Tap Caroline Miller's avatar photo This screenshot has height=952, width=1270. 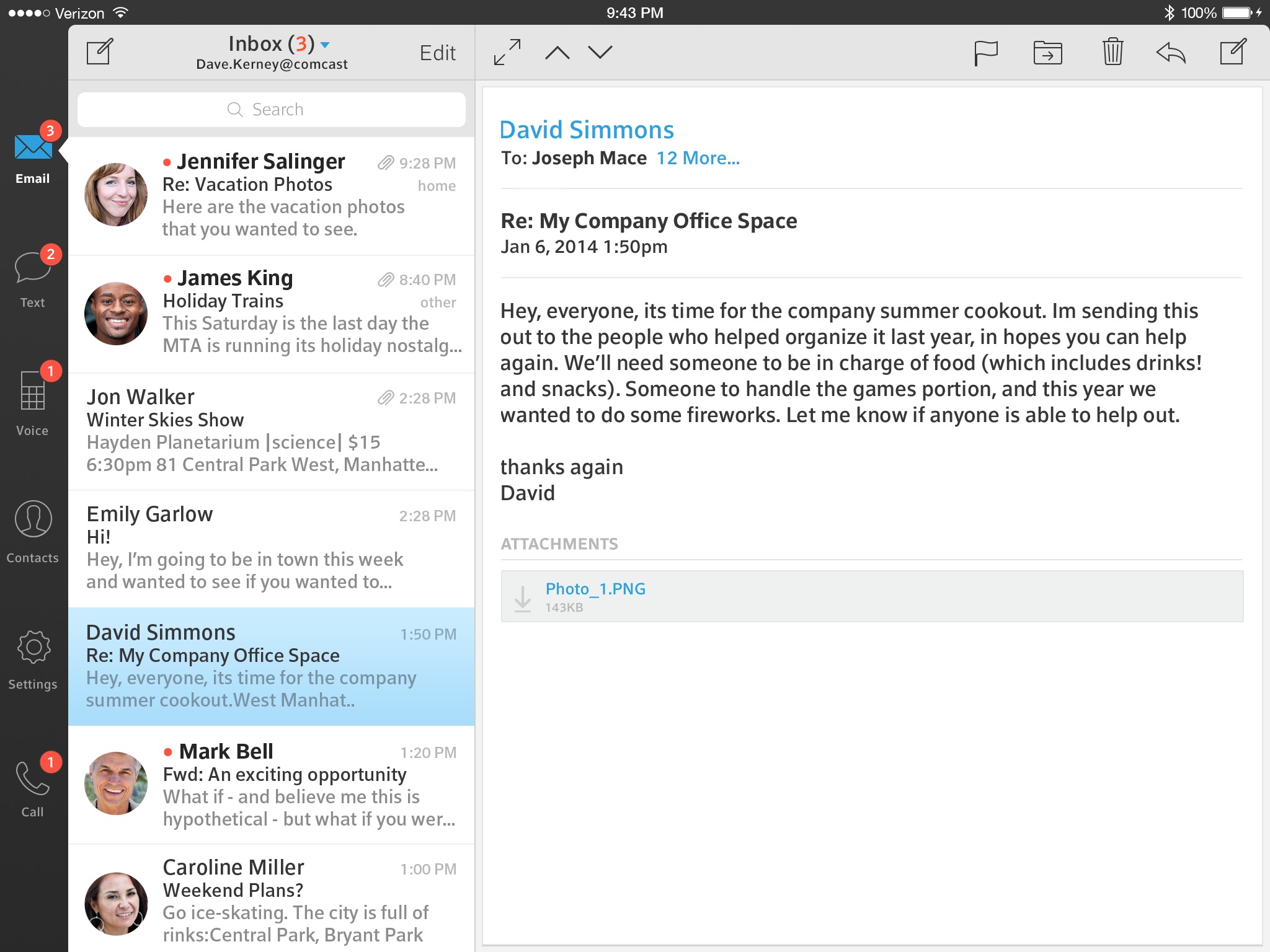[x=116, y=904]
